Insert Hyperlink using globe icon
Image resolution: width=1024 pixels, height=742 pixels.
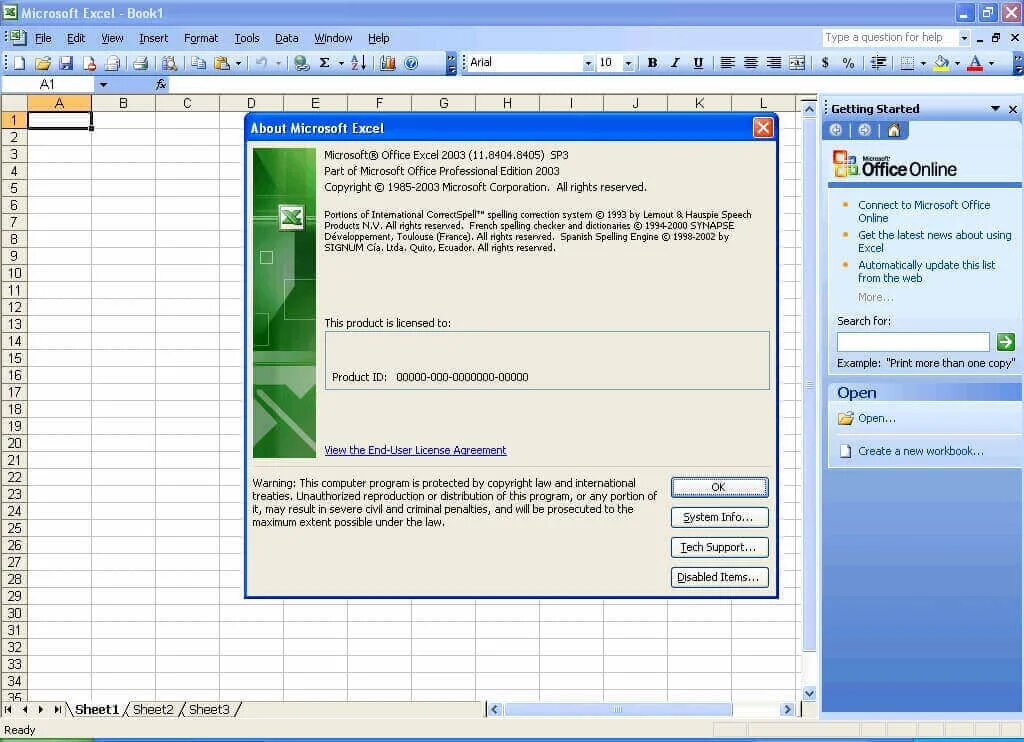tap(301, 63)
